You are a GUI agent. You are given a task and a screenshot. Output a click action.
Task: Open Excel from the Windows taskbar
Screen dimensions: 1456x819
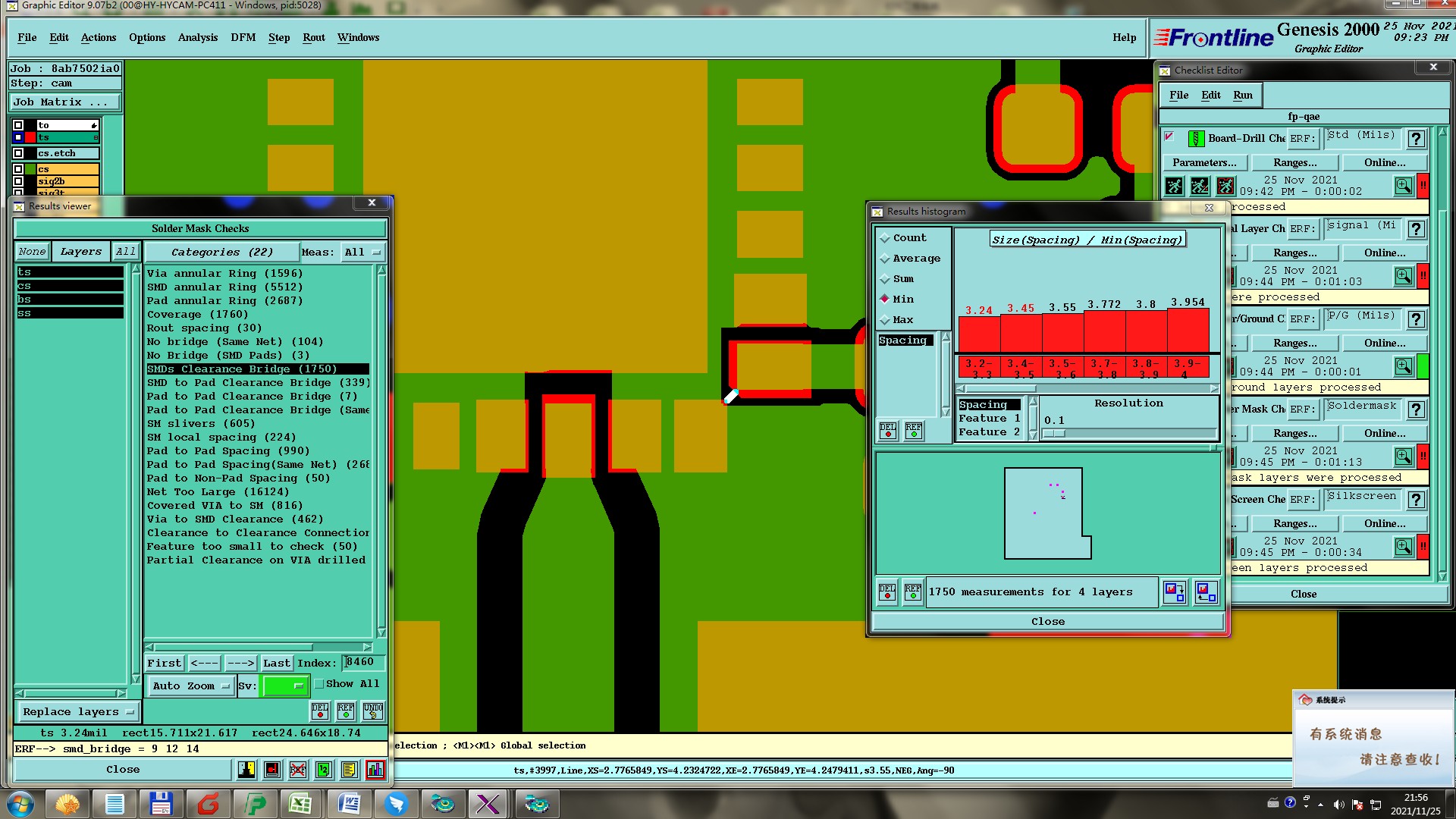300,804
